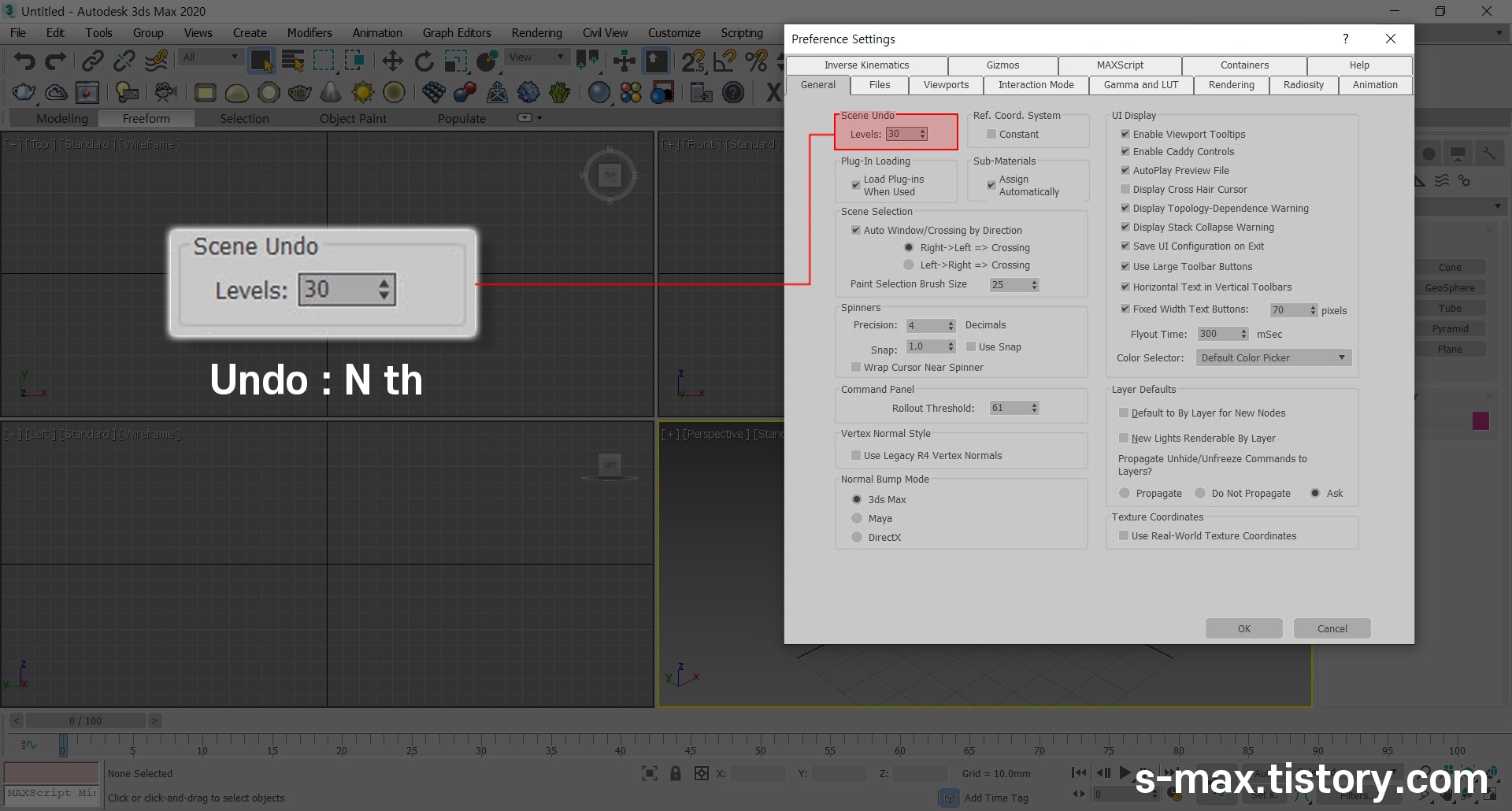Click OK in Preference Settings

coord(1244,628)
